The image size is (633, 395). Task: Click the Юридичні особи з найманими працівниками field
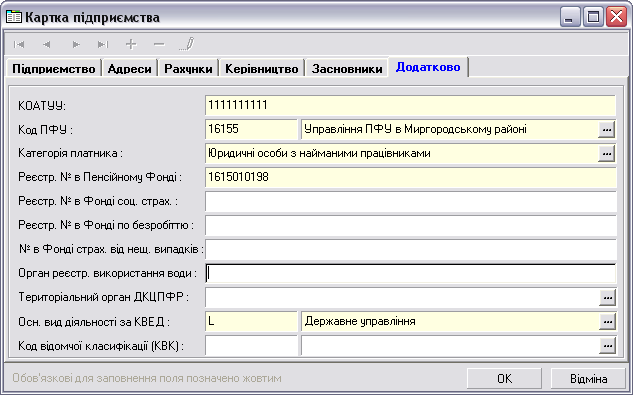(x=401, y=153)
